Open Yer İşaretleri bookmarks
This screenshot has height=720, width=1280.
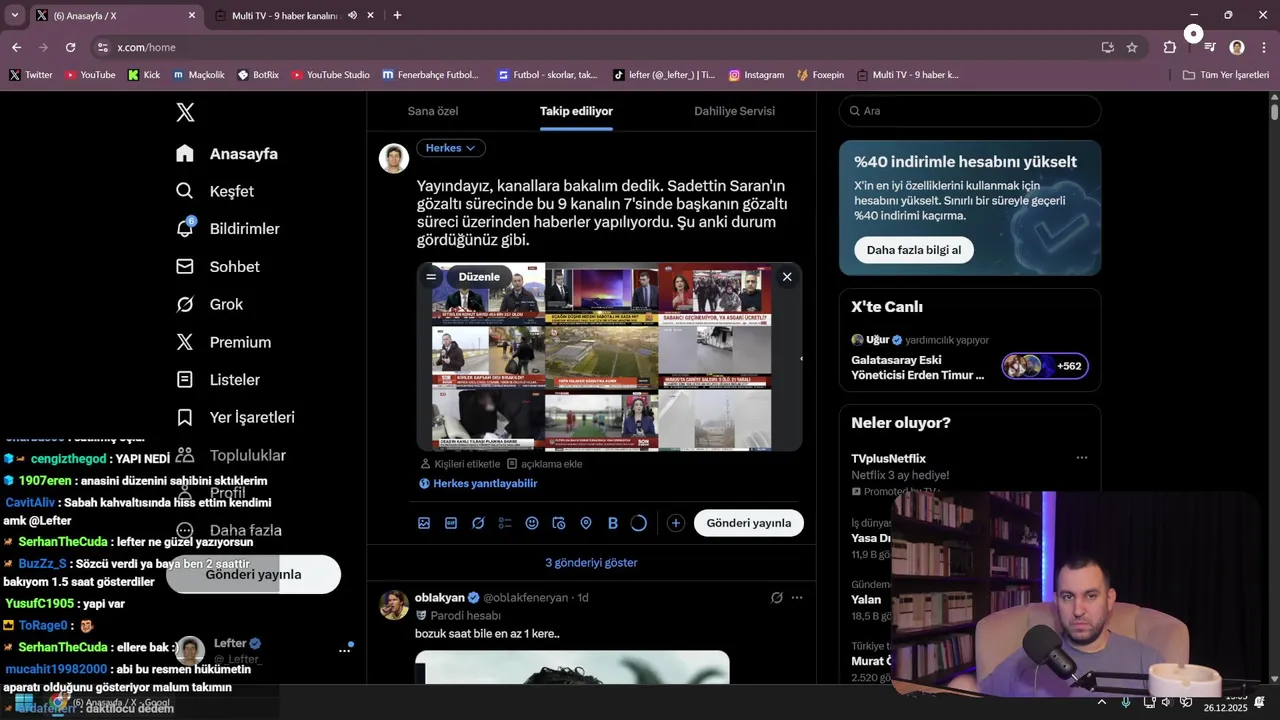[235, 417]
